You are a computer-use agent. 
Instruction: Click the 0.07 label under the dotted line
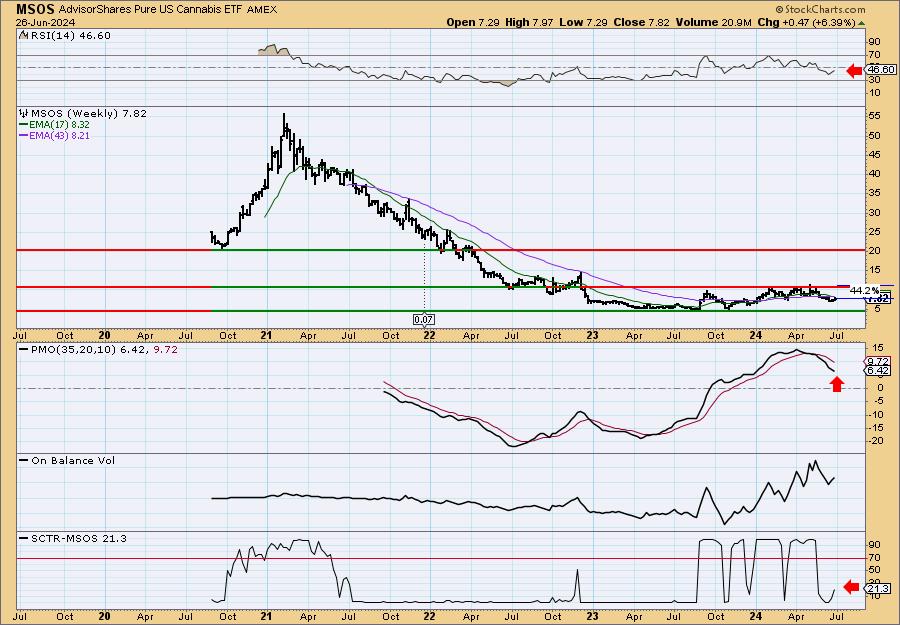(x=424, y=319)
